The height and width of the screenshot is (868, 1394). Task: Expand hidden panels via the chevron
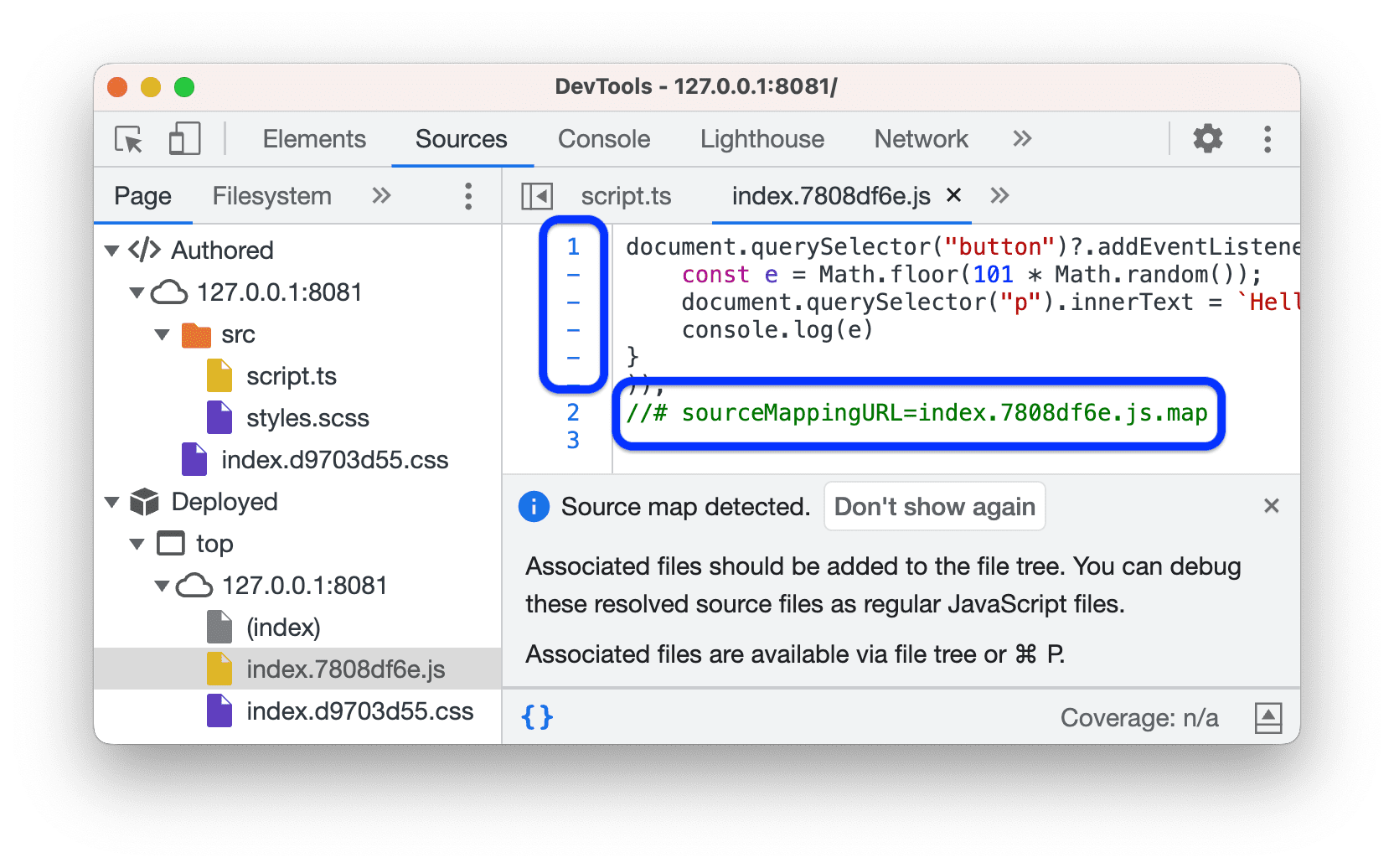coord(1021,139)
